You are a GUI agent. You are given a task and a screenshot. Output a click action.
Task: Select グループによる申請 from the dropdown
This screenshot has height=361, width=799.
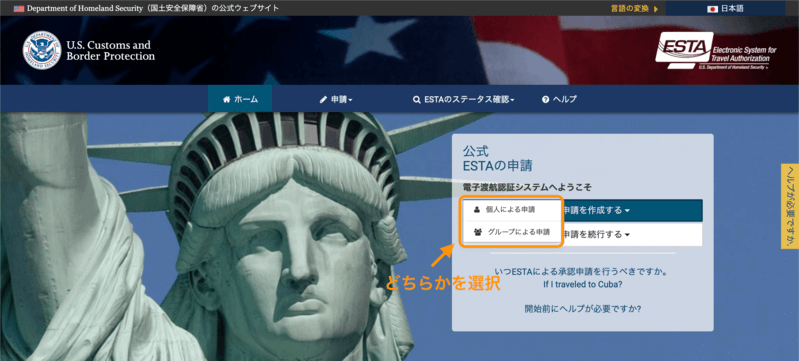511,232
